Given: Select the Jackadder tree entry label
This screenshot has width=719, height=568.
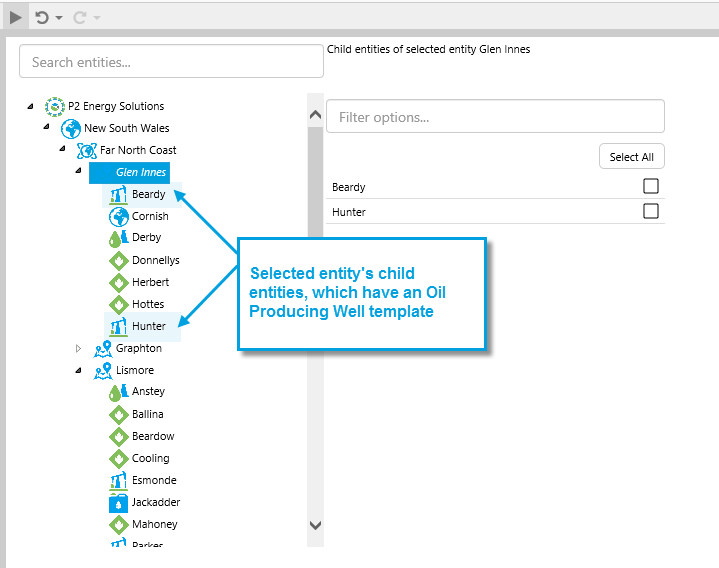Looking at the screenshot, I should coord(156,502).
